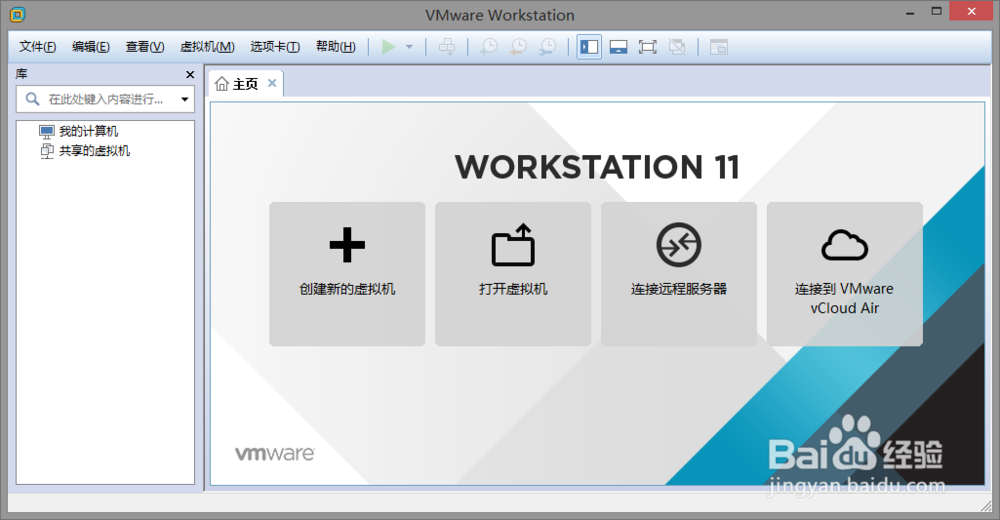
Task: Click the VMware Workstation title bar app icon
Action: pyautogui.click(x=17, y=14)
